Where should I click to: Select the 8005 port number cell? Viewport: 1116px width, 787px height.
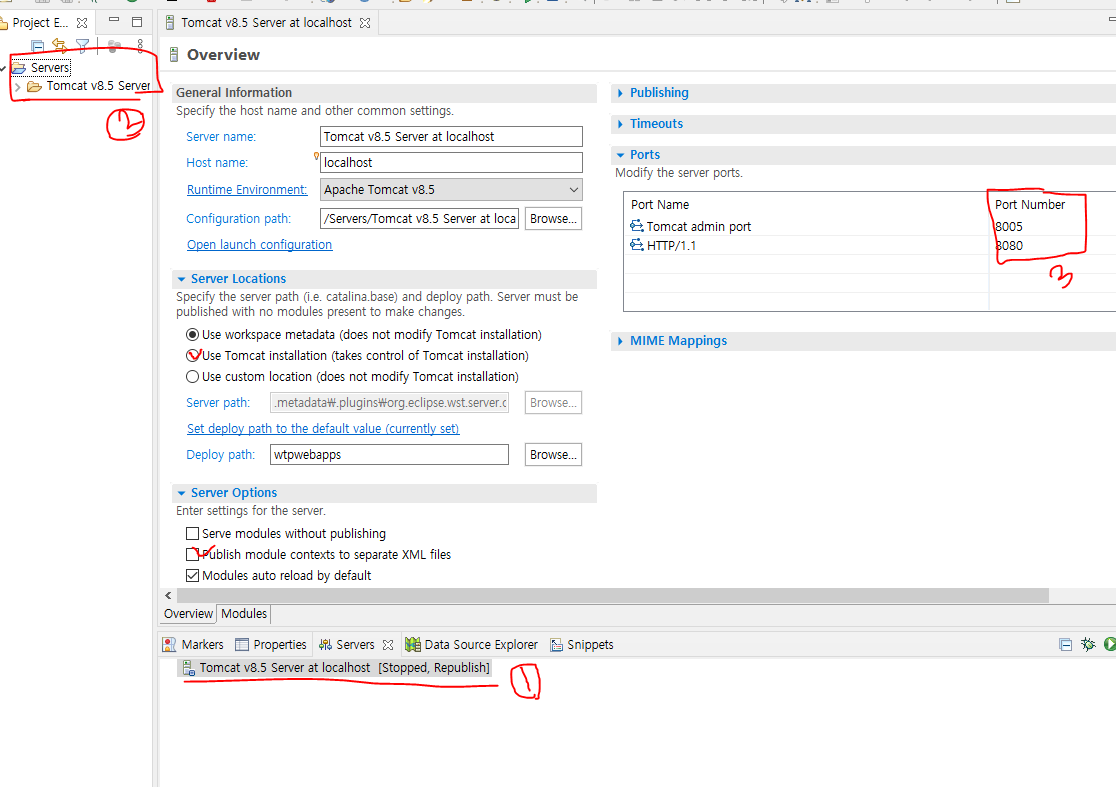tap(1009, 226)
